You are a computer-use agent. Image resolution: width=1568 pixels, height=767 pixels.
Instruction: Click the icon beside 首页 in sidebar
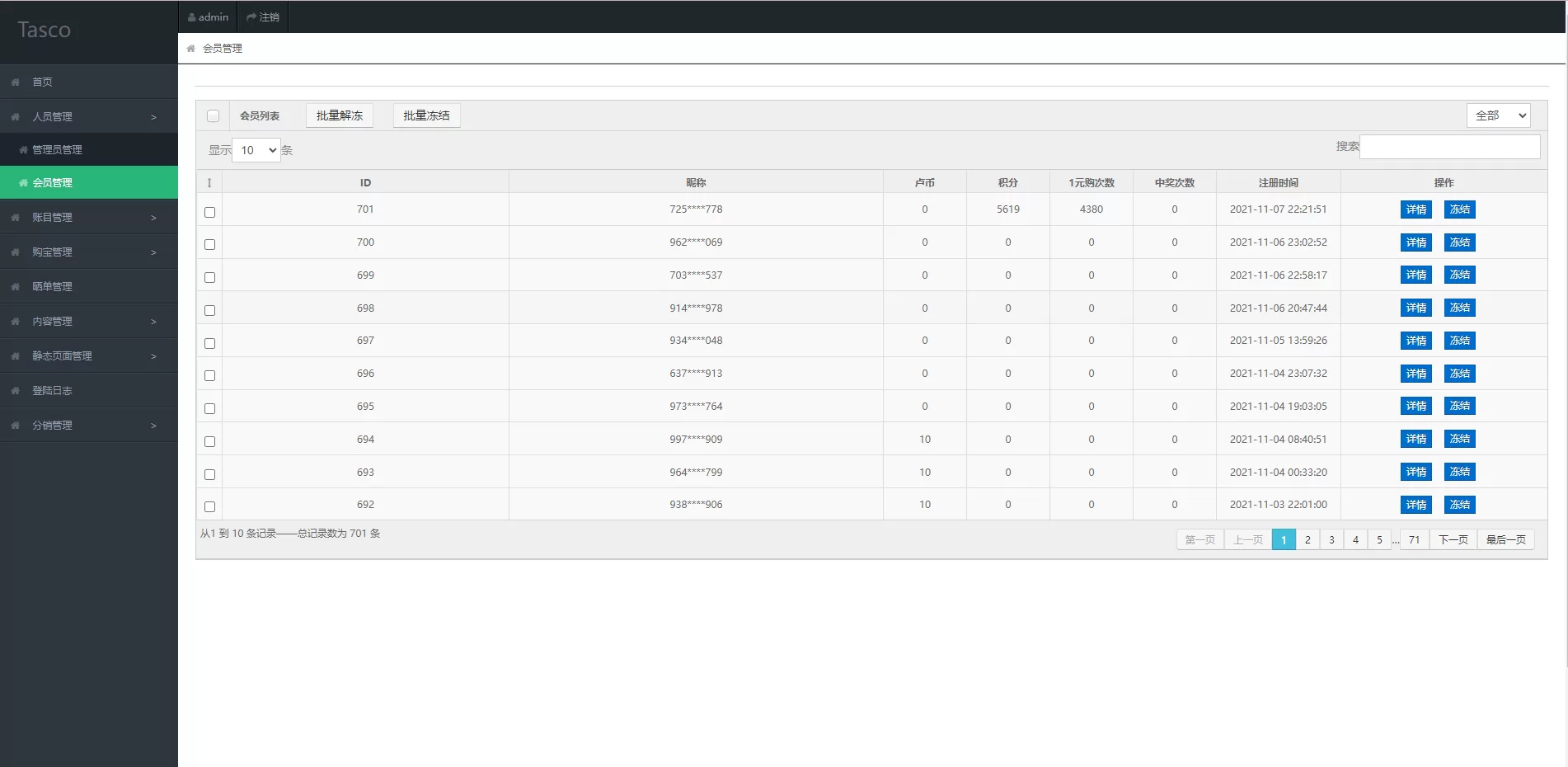[16, 82]
